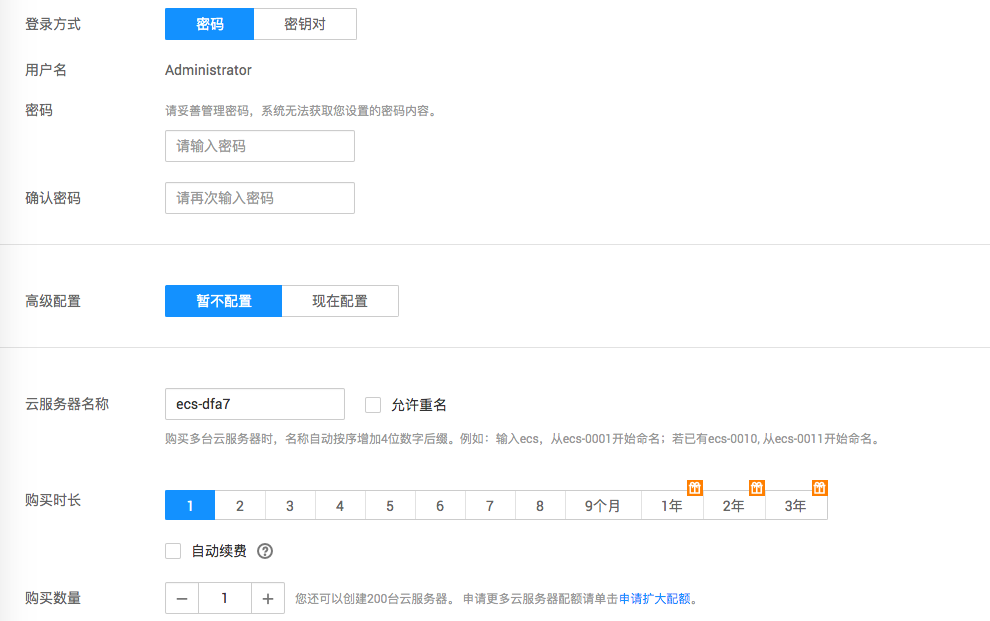990x621 pixels.
Task: Enable the 自动续费 checkbox
Action: 174,550
